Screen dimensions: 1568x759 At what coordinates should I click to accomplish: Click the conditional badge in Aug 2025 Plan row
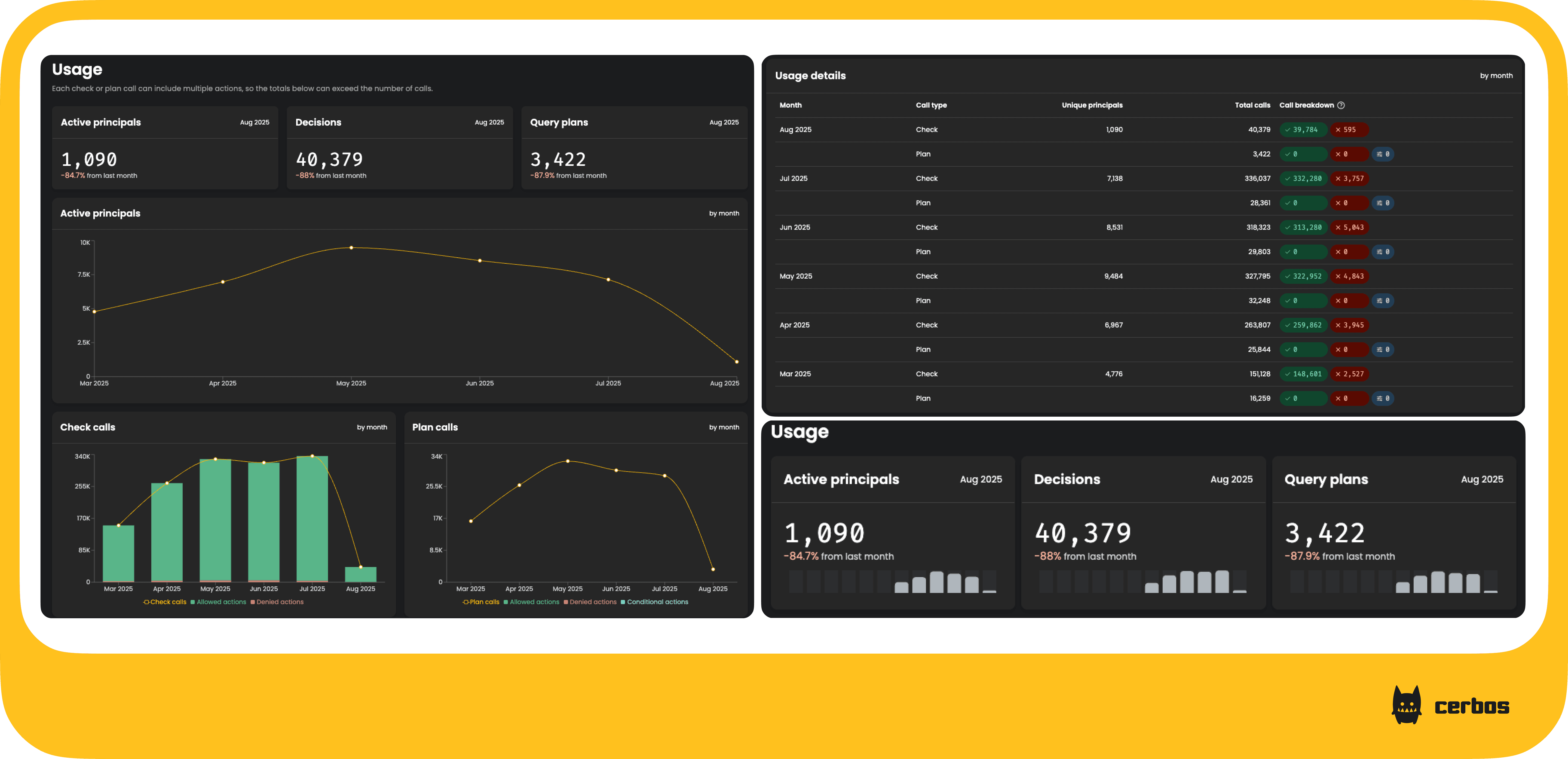(x=1383, y=154)
